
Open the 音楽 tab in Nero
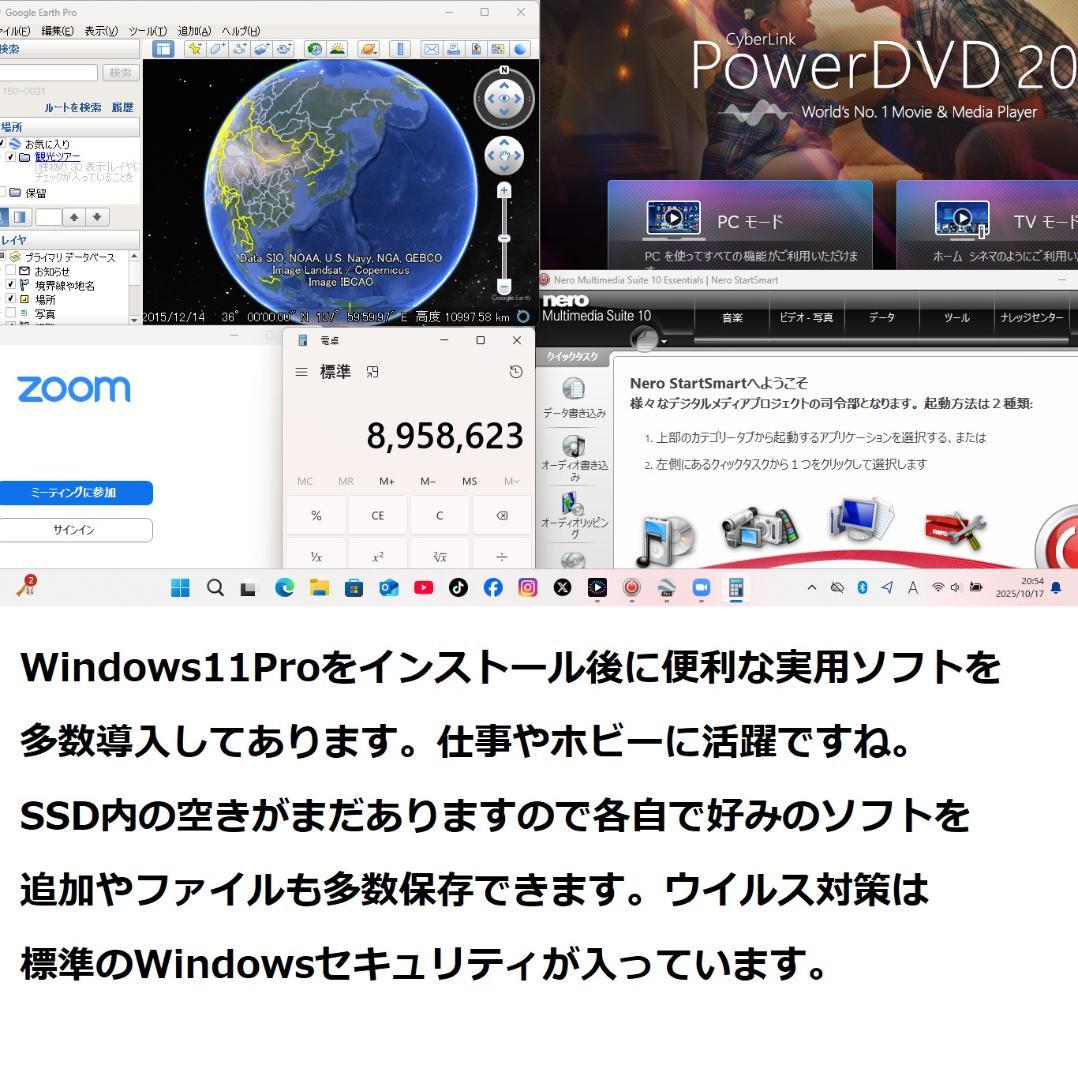[x=732, y=318]
